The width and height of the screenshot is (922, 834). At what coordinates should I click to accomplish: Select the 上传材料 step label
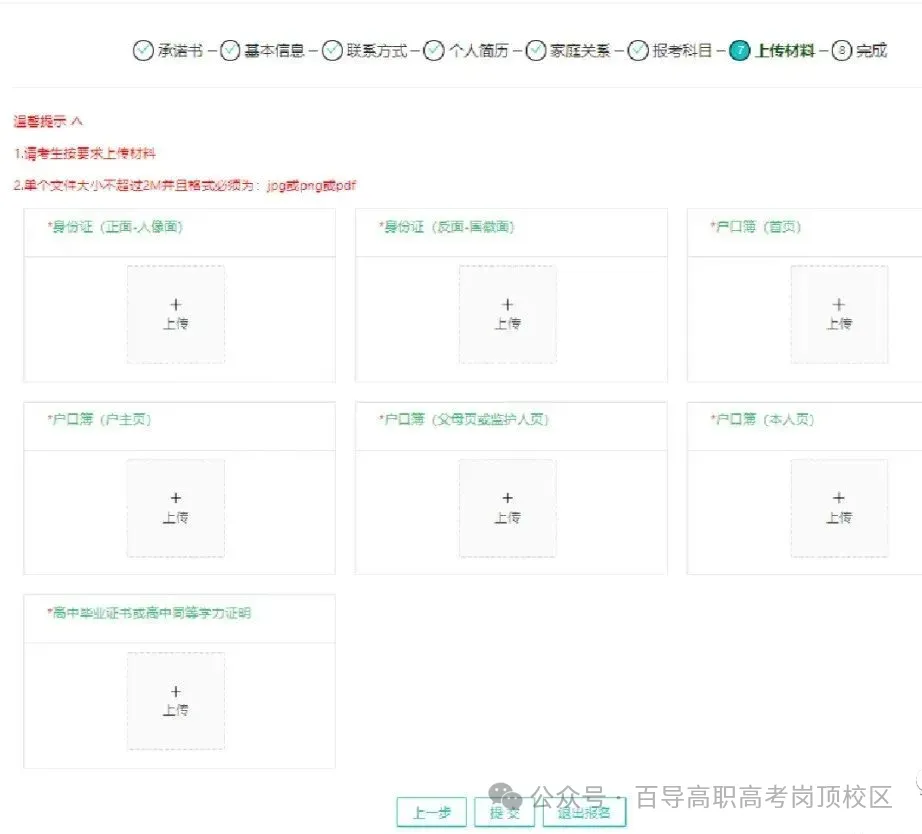pos(784,51)
